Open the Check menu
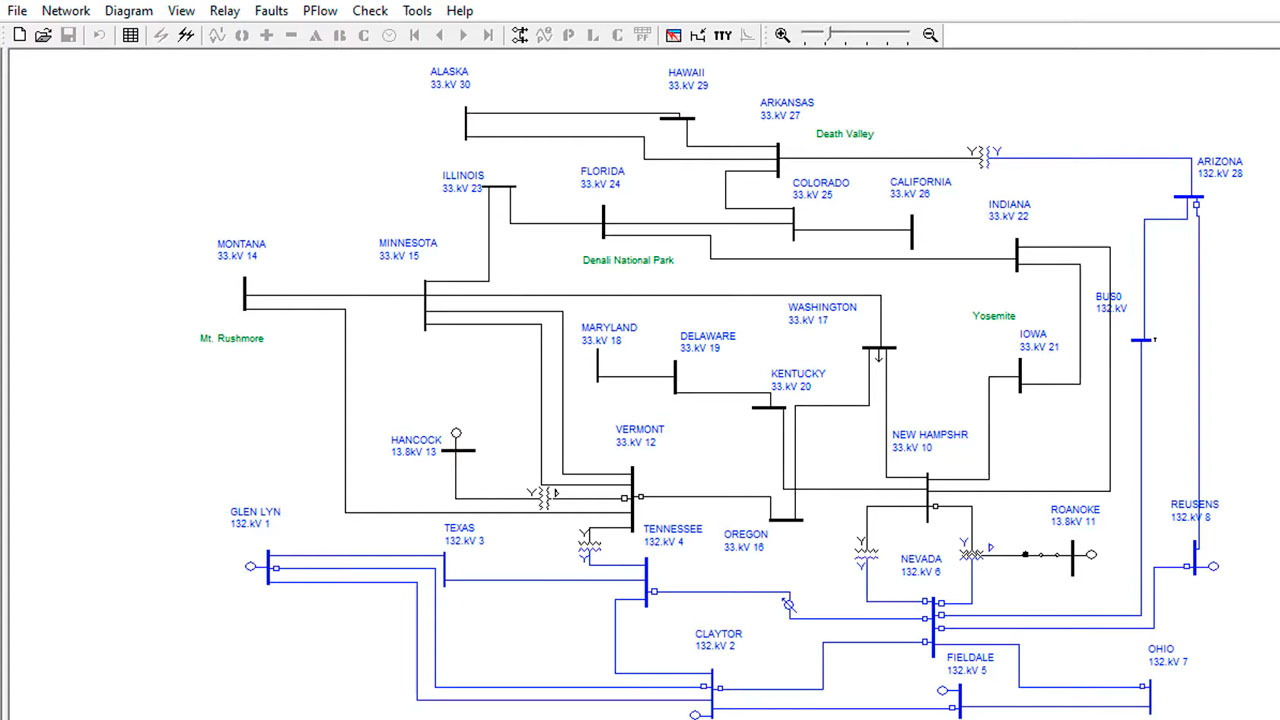Screen dimensions: 1280x720 point(370,11)
